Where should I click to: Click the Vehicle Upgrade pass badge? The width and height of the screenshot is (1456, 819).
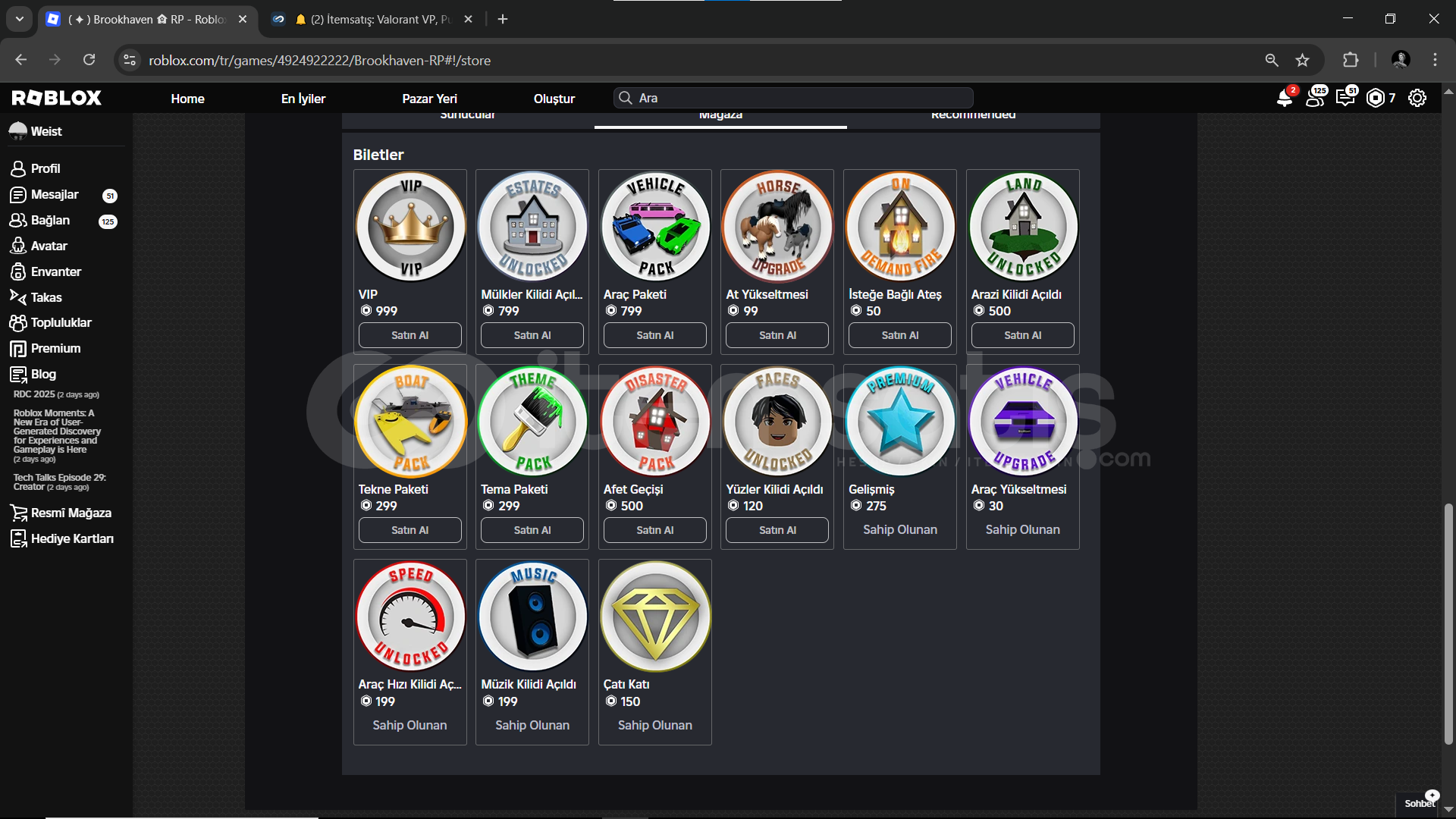coord(1023,421)
